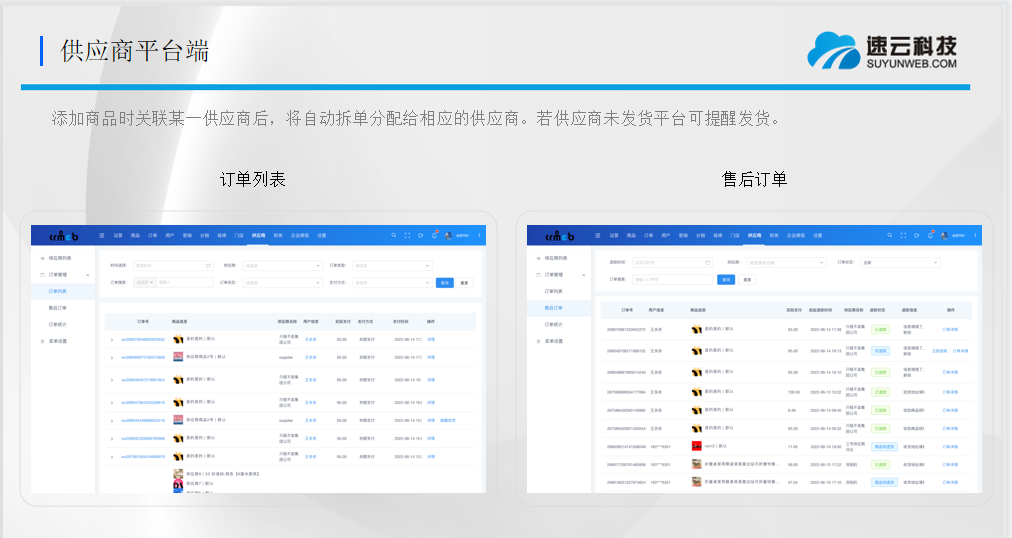Click calendar icon in right panel refund time field
The height and width of the screenshot is (538, 1012).
(x=706, y=263)
